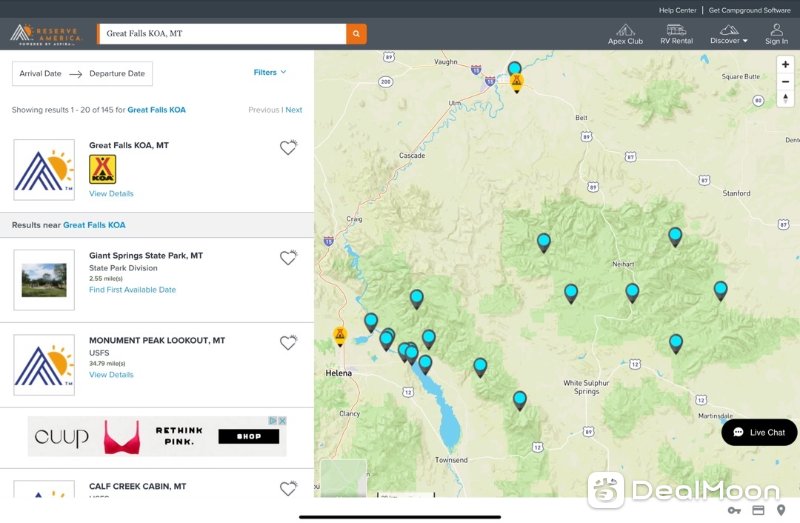Open Live Chat

pos(759,432)
